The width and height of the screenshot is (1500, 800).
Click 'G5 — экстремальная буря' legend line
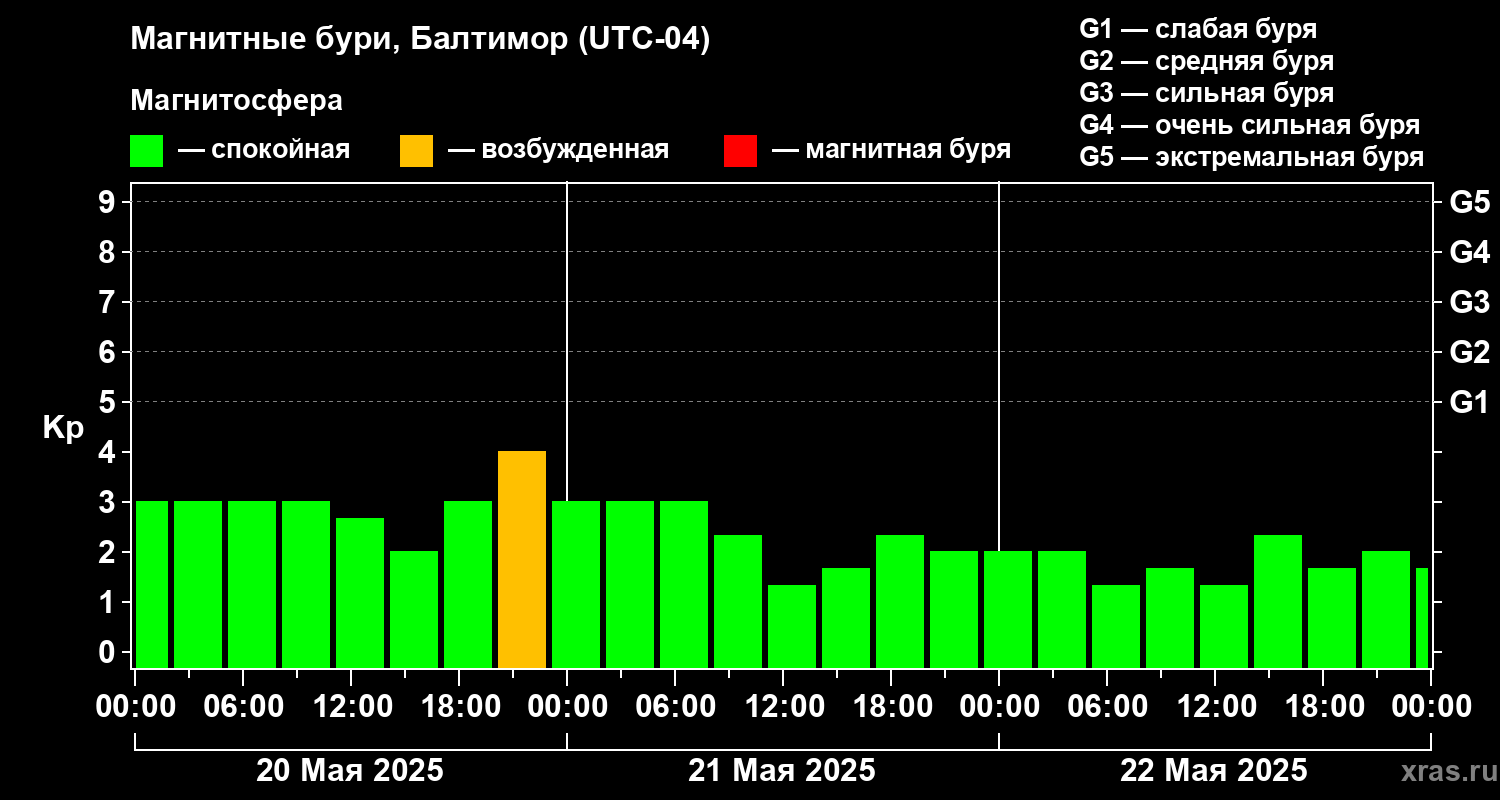1251,157
